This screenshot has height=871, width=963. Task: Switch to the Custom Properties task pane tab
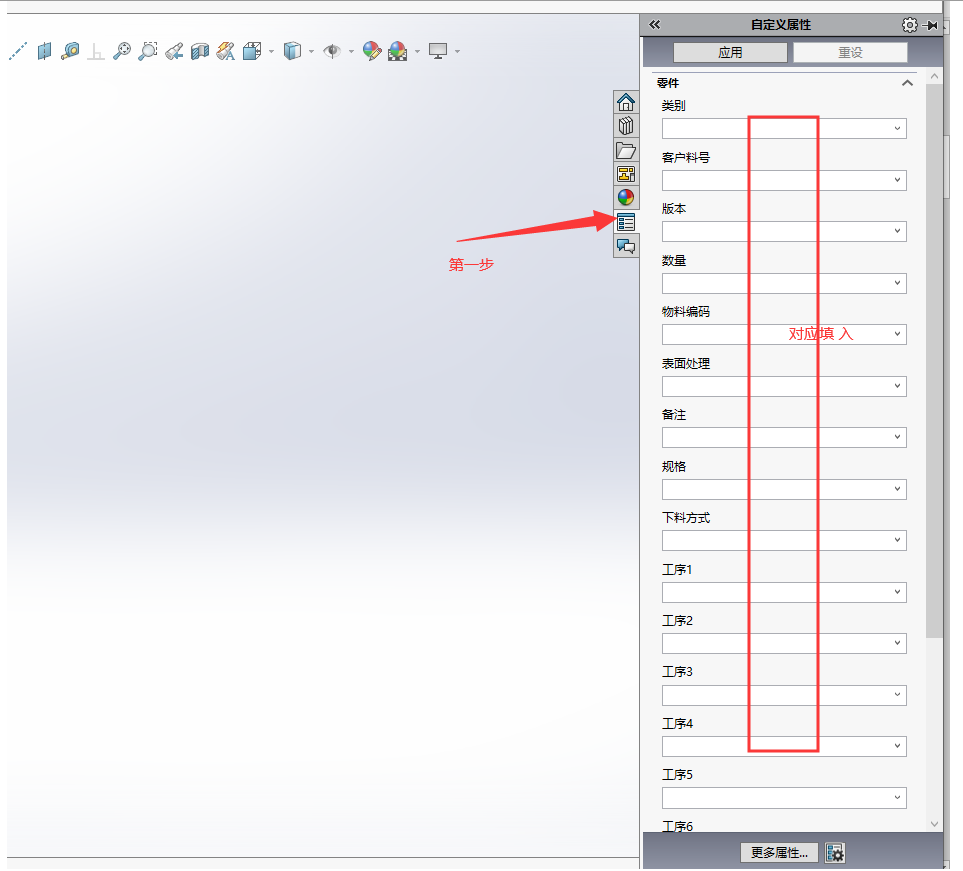click(626, 222)
